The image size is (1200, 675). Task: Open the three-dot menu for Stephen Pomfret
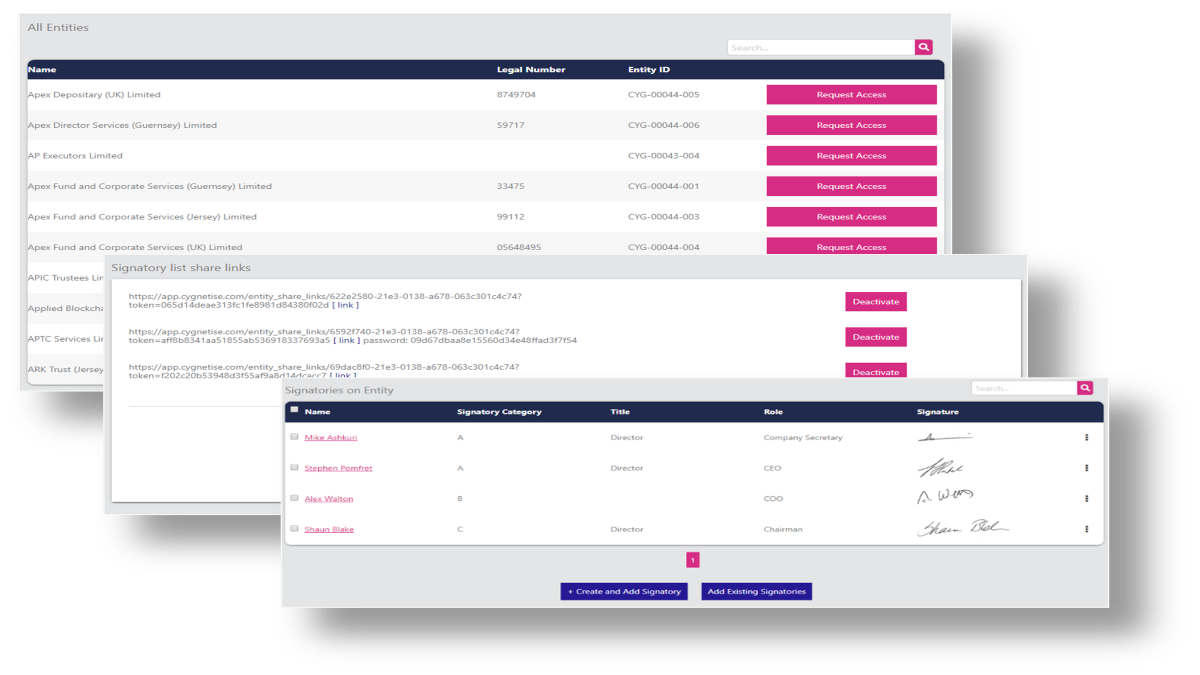click(x=1086, y=468)
